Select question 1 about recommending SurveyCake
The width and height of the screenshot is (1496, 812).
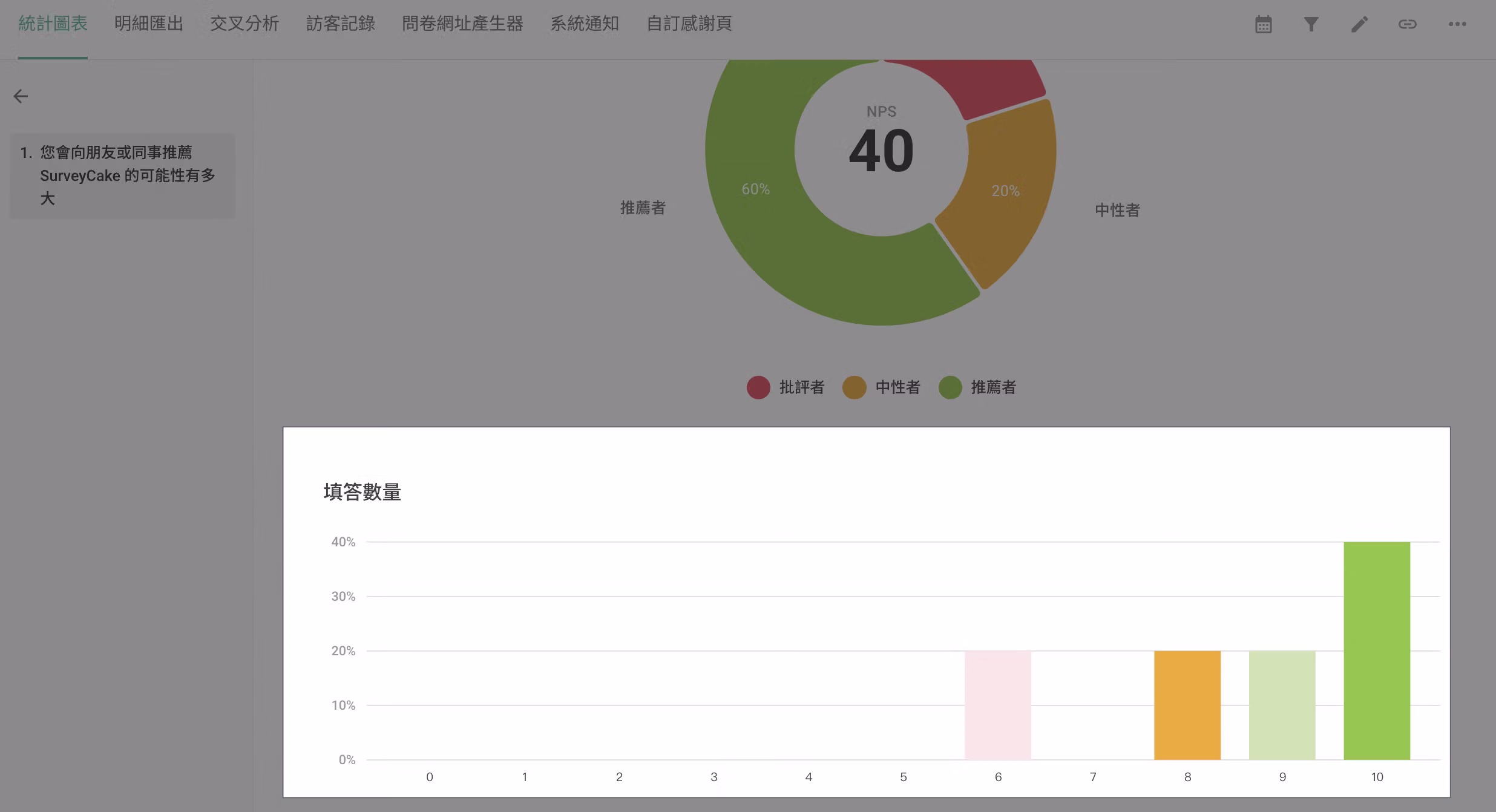pos(123,175)
